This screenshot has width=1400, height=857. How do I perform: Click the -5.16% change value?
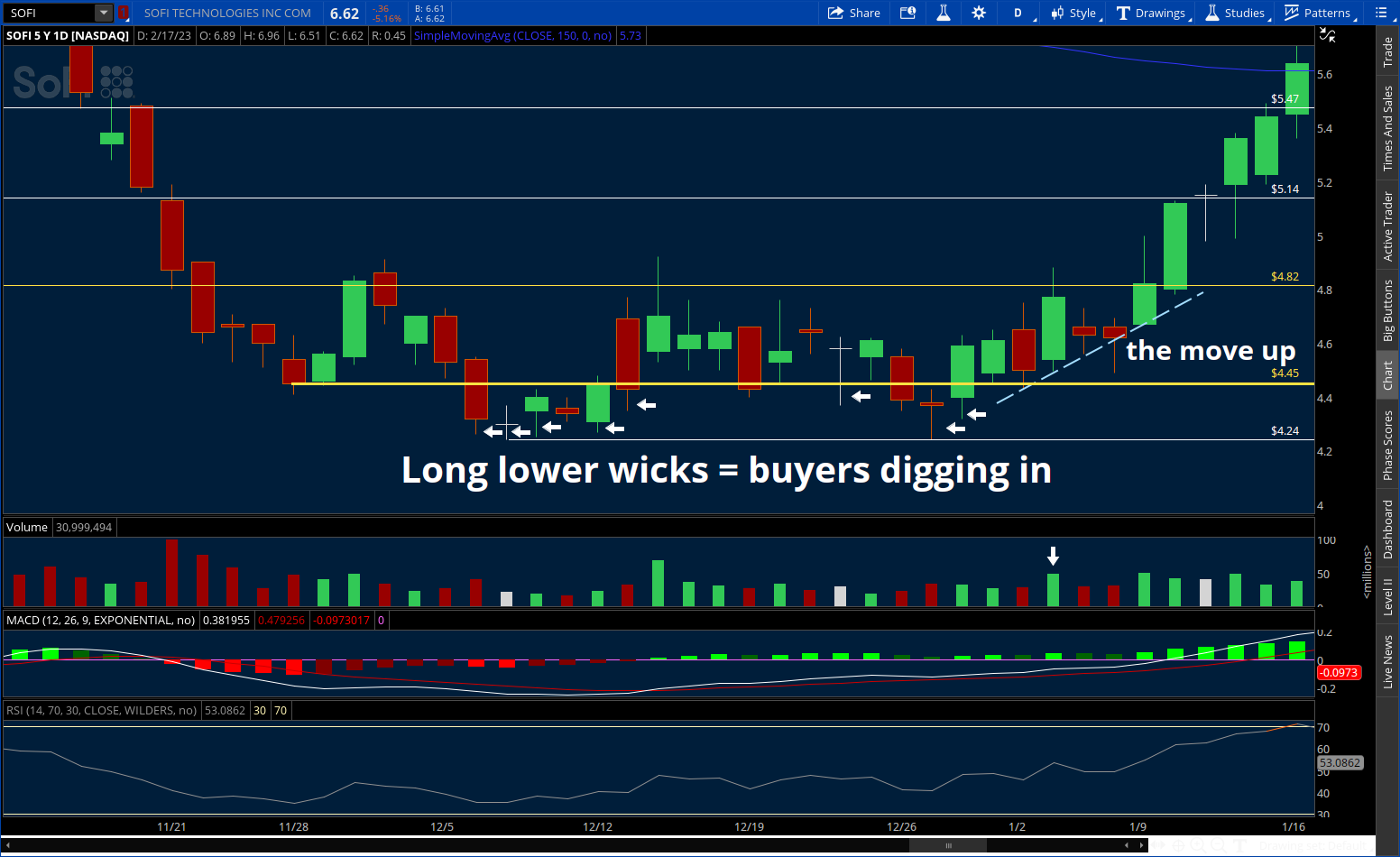click(388, 18)
